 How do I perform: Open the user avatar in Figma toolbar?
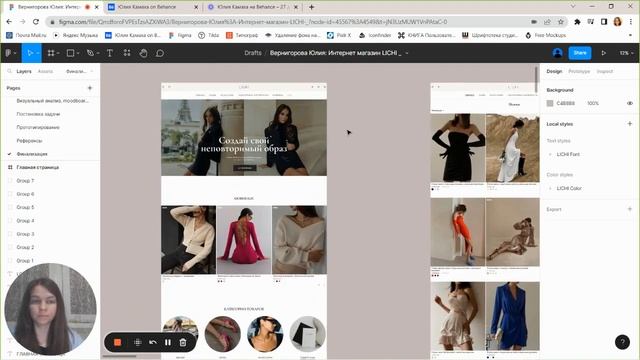point(558,53)
